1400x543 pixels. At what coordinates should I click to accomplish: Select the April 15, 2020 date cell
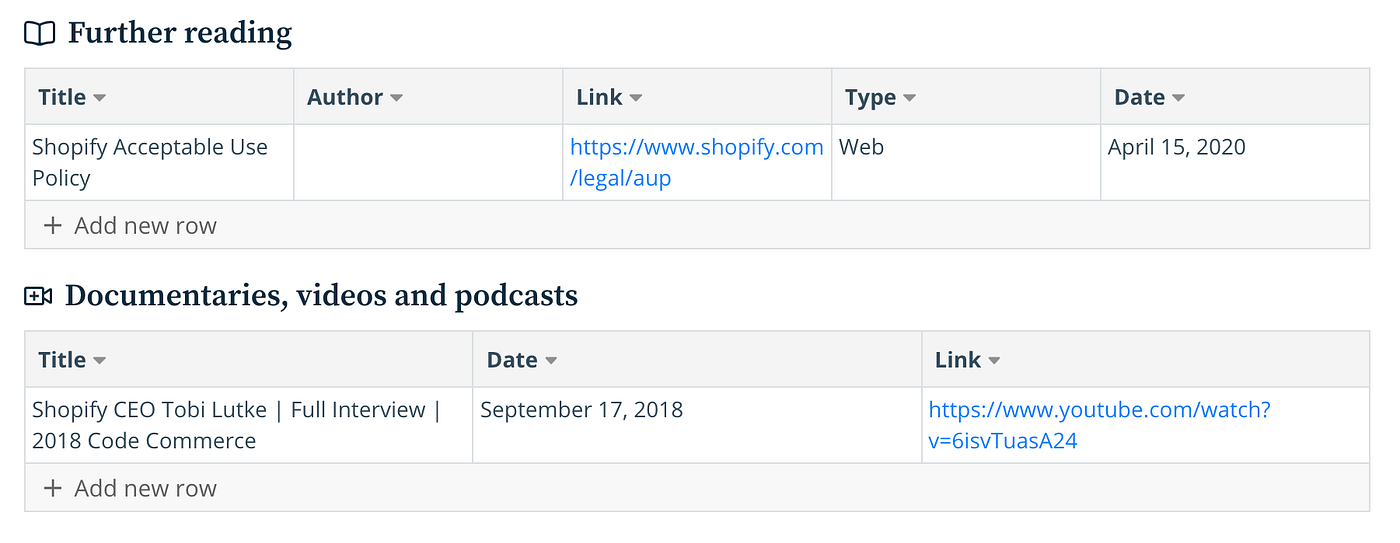click(1235, 163)
